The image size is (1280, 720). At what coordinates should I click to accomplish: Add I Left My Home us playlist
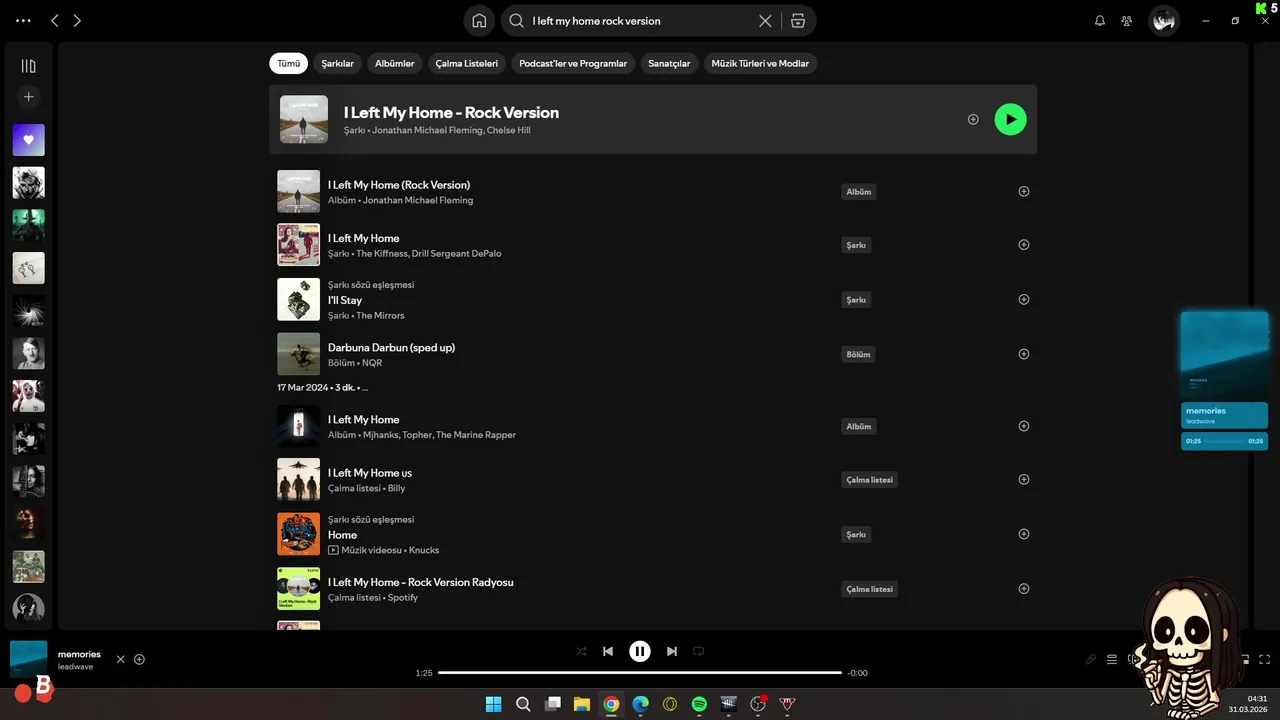click(1023, 479)
